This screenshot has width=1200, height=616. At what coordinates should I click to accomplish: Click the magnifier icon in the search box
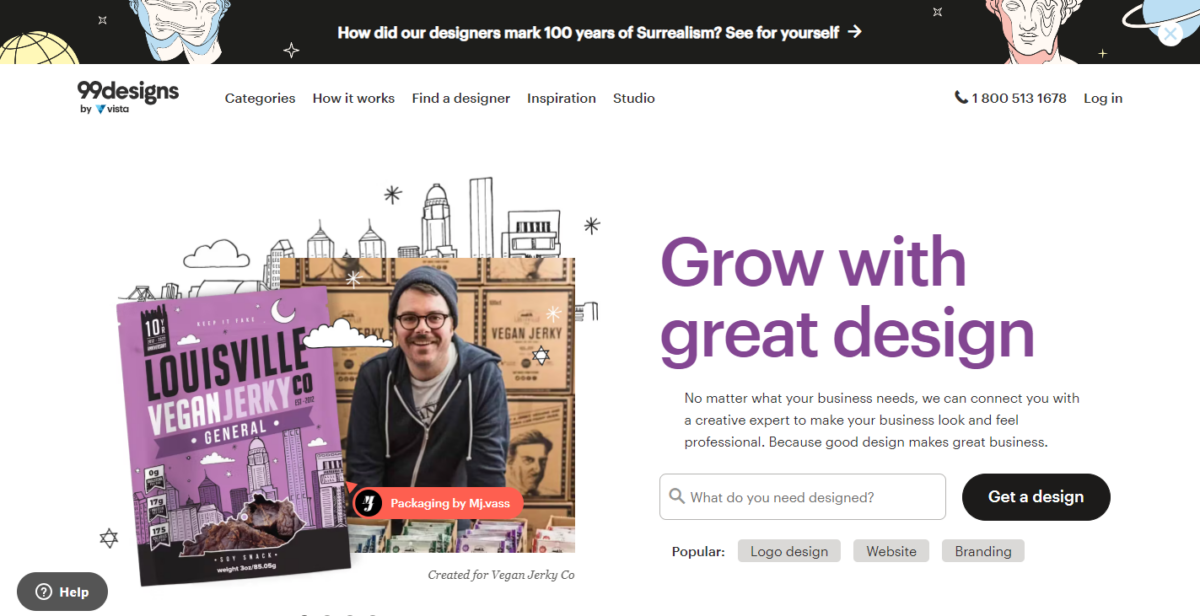[x=677, y=496]
